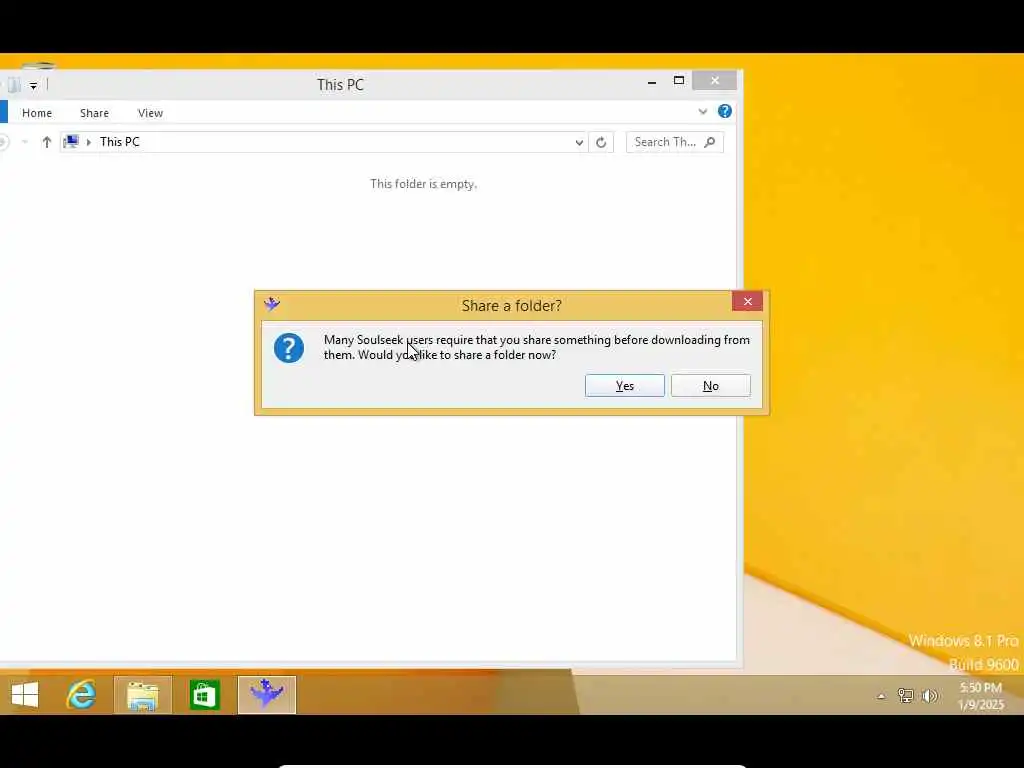Image resolution: width=1024 pixels, height=768 pixels.
Task: Open the network tray icon
Action: click(x=905, y=696)
